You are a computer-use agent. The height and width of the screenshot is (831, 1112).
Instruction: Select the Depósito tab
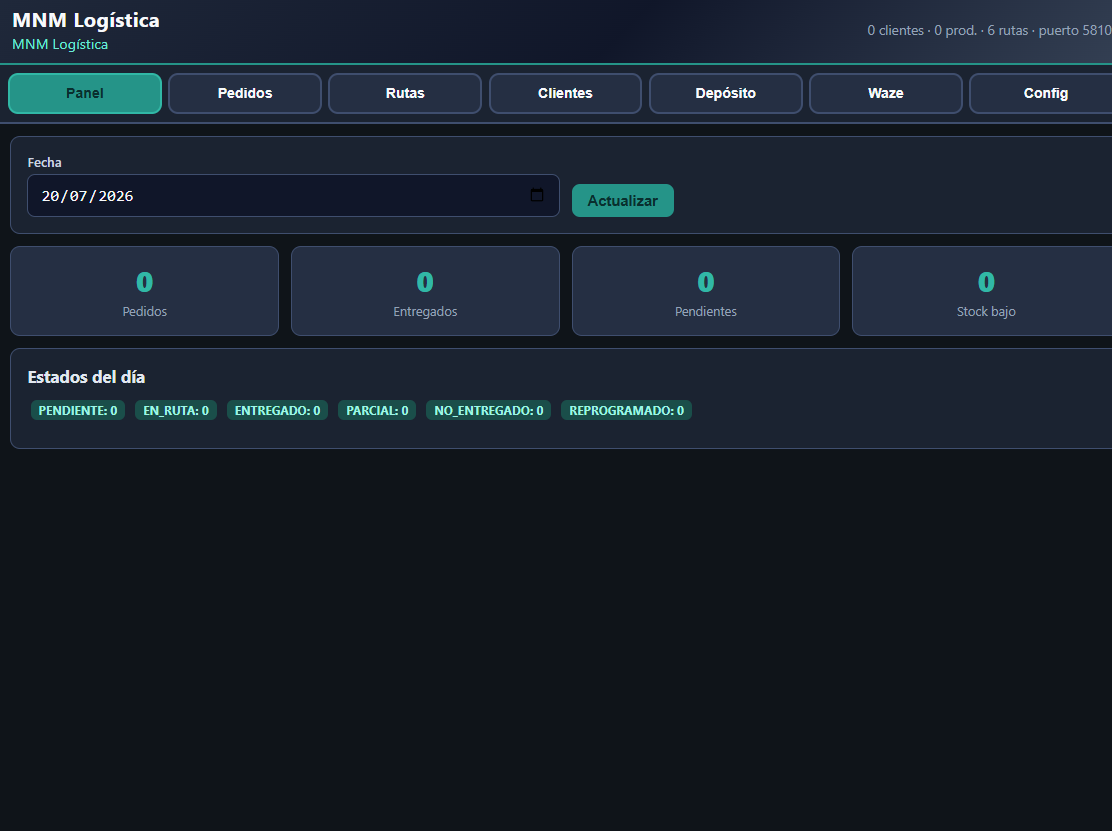click(x=725, y=94)
